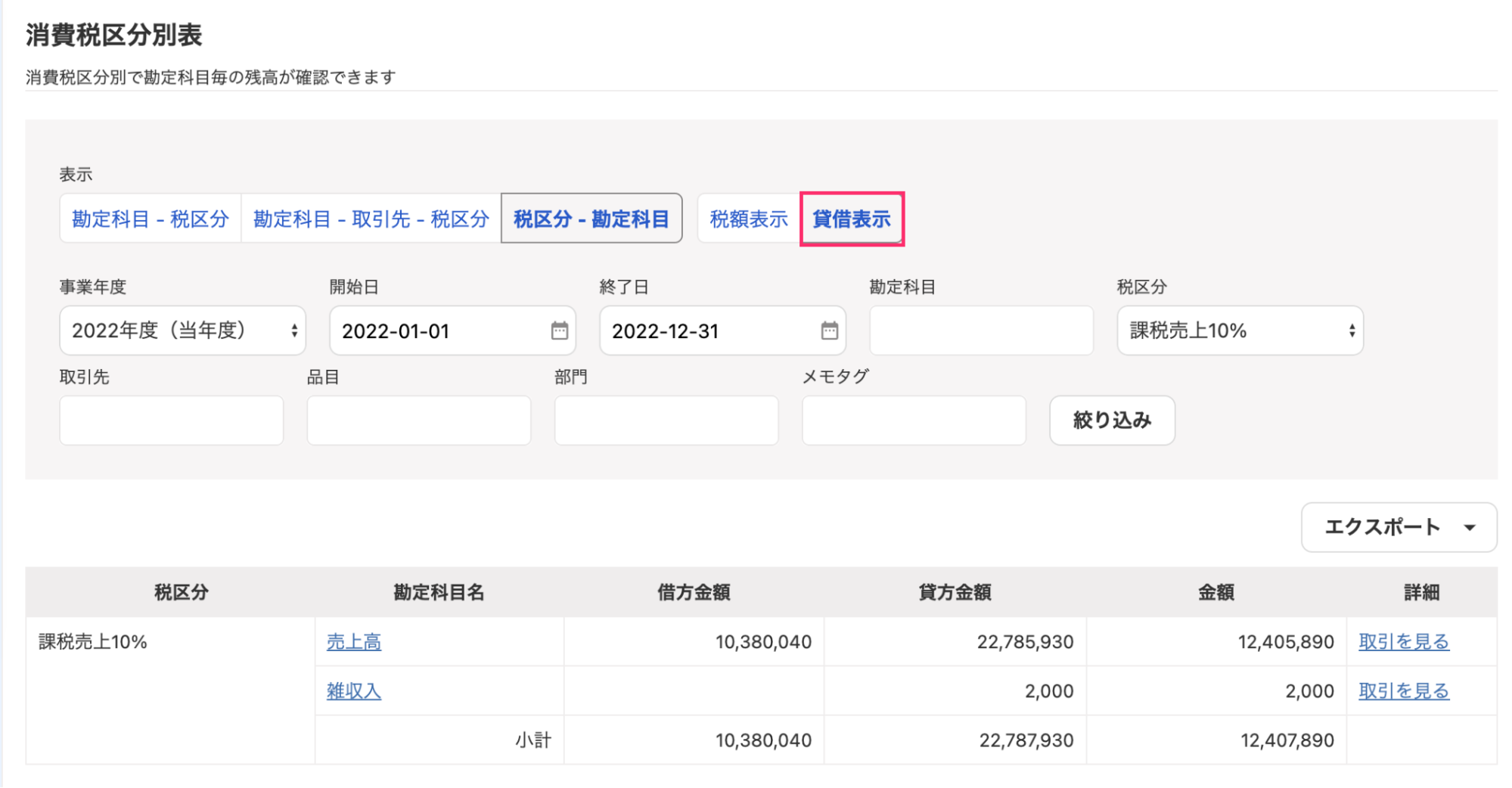Image resolution: width=1512 pixels, height=788 pixels.
Task: Click the 借方金額 column header
Action: point(694,592)
